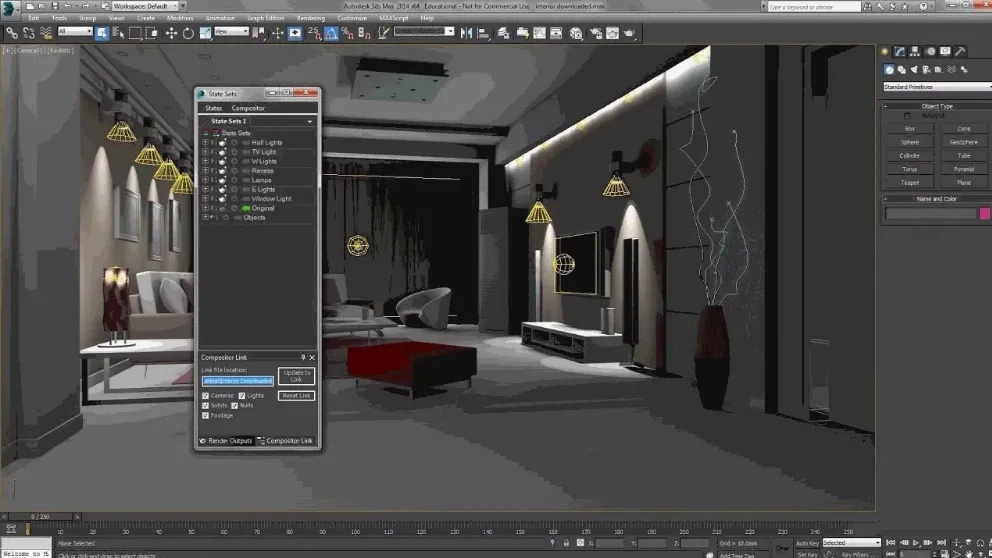Select the Rotate transform tool
Image resolution: width=992 pixels, height=558 pixels.
pyautogui.click(x=188, y=33)
